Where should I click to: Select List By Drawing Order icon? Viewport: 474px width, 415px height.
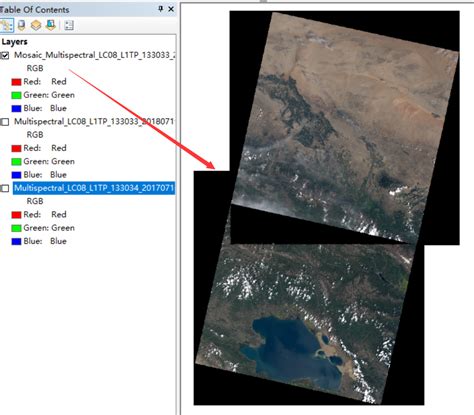point(6,25)
